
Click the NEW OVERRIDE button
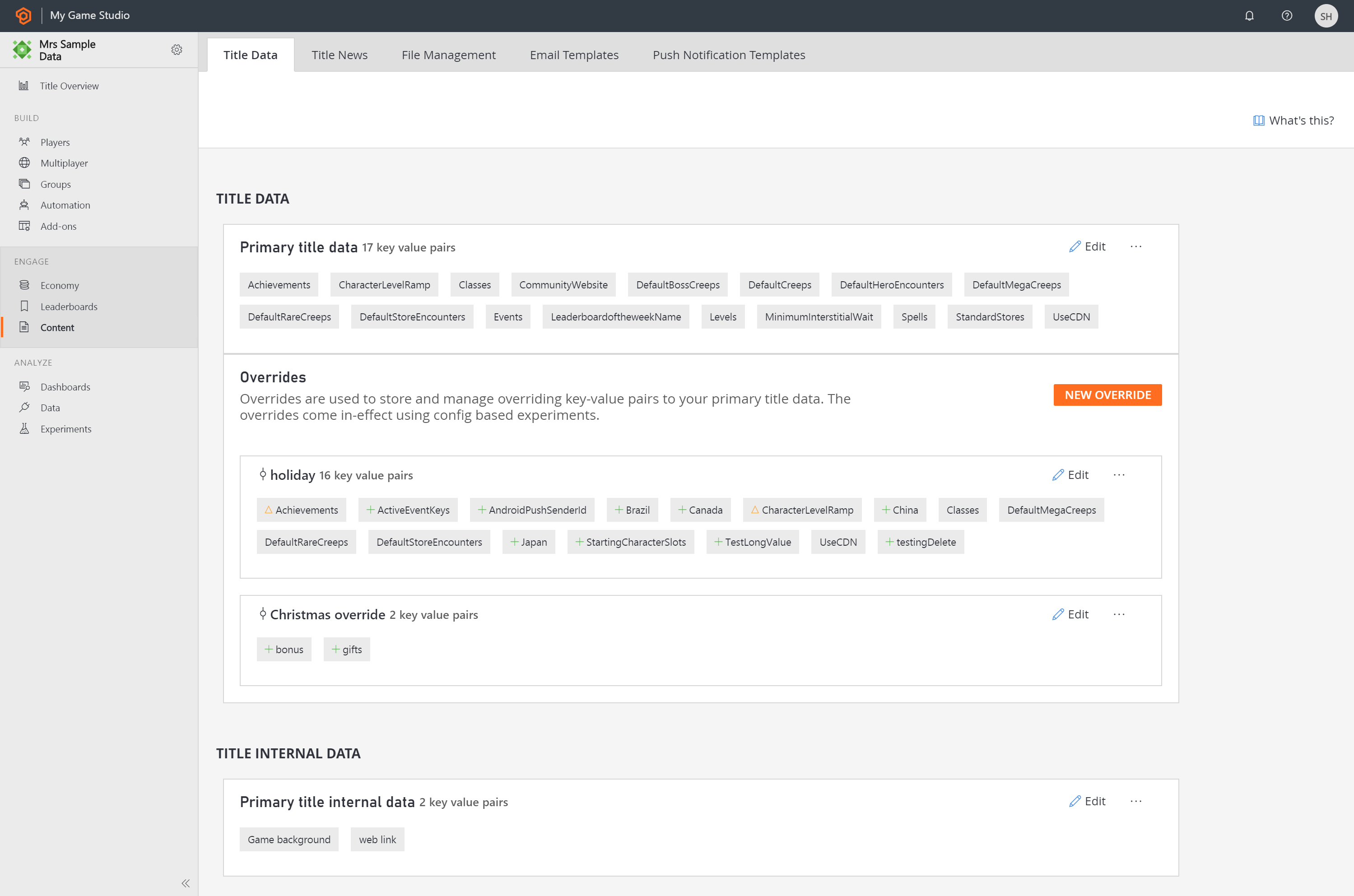[x=1108, y=394]
